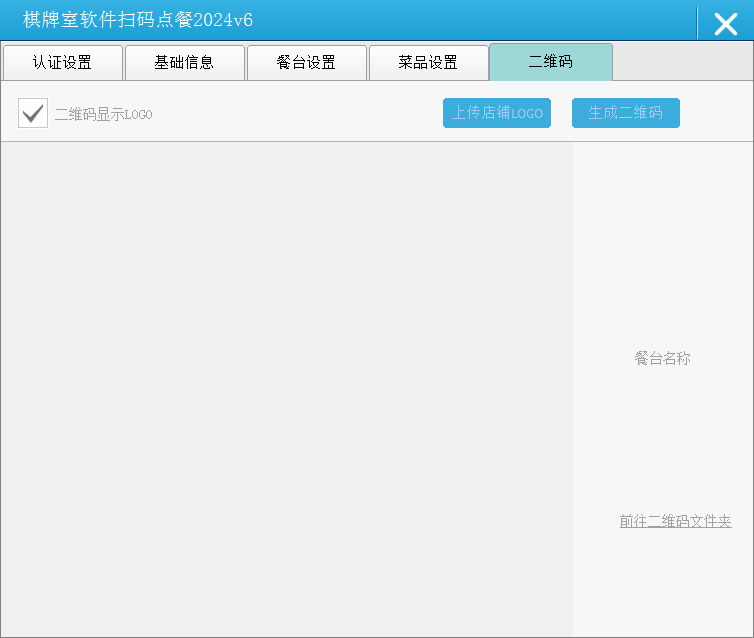Viewport: 754px width, 638px height.
Task: Click blank right panel area below 前往二维码文件夹
Action: tap(662, 585)
